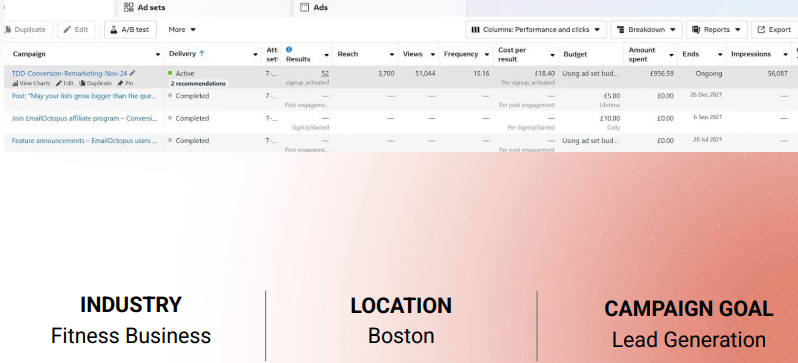Click the blue sort arrow beside Delivery
The width and height of the screenshot is (798, 363).
click(x=202, y=53)
